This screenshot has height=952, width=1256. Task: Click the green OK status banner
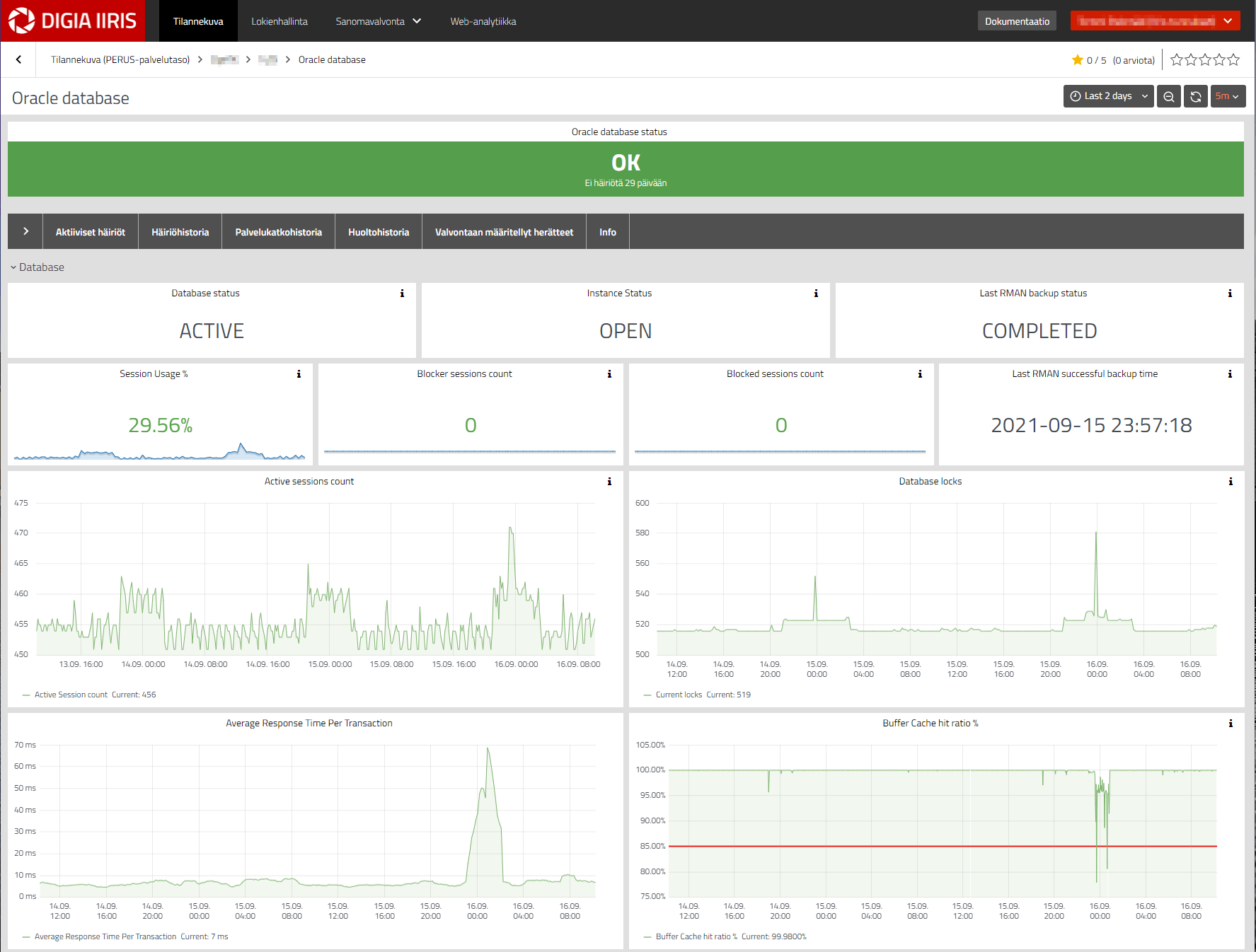pyautogui.click(x=626, y=169)
